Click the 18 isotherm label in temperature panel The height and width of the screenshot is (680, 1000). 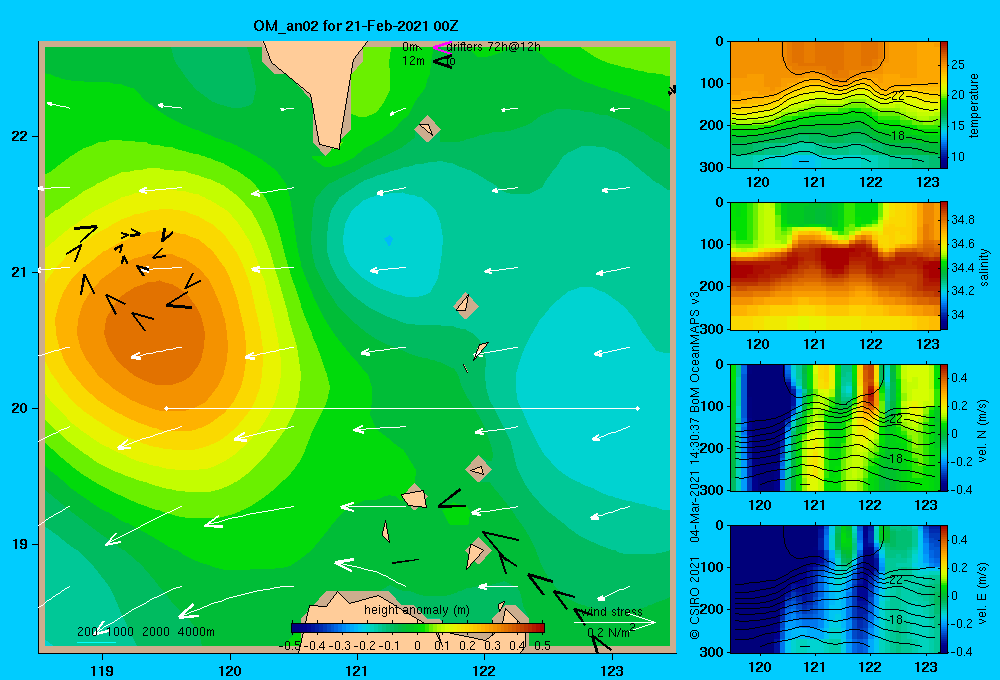tap(897, 136)
